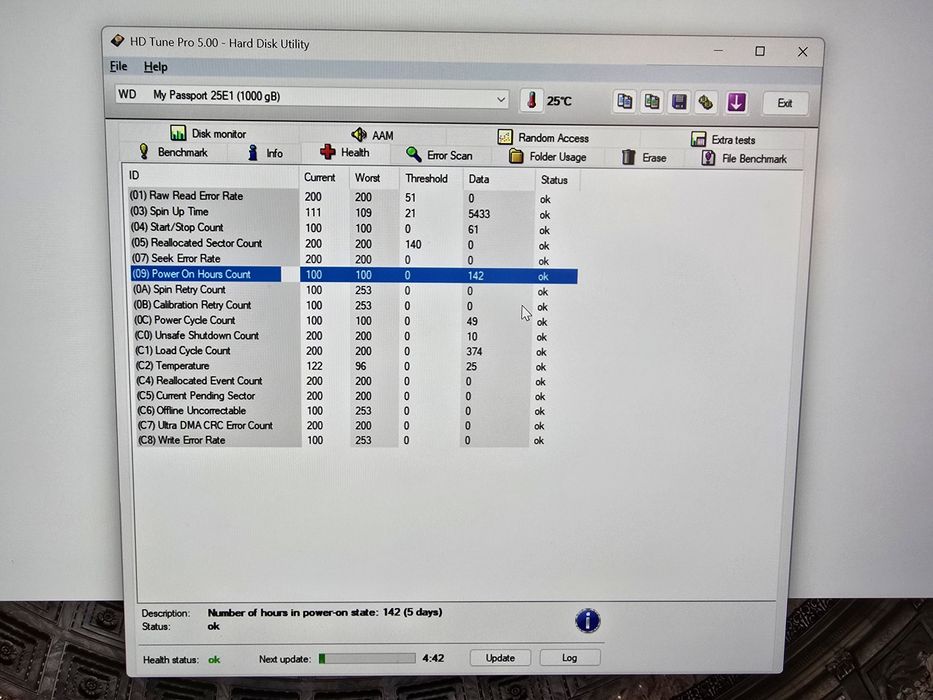
Task: Select the (09) Power On Hours Count row
Action: pos(353,274)
